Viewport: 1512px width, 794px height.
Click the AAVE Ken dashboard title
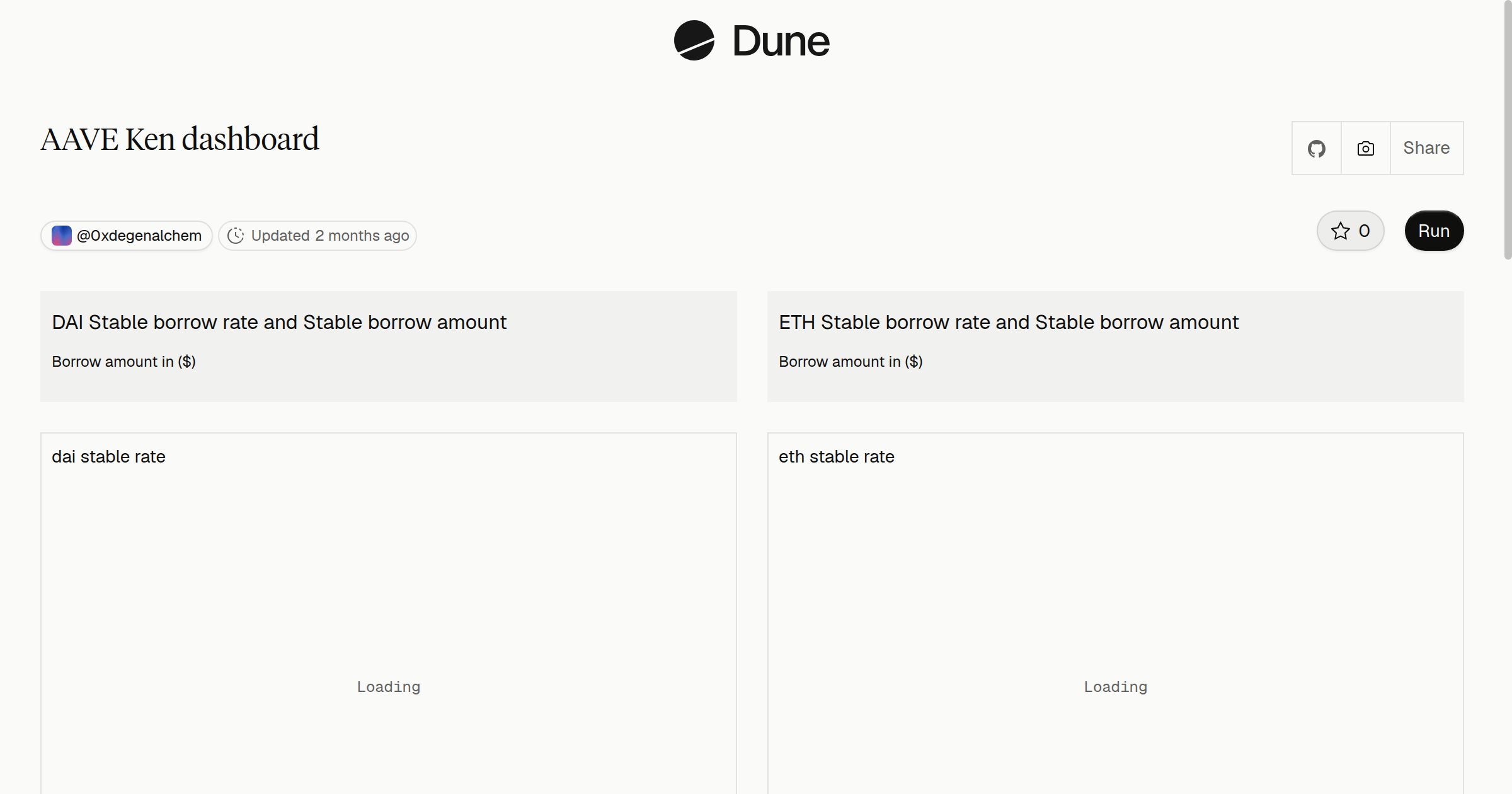[180, 139]
